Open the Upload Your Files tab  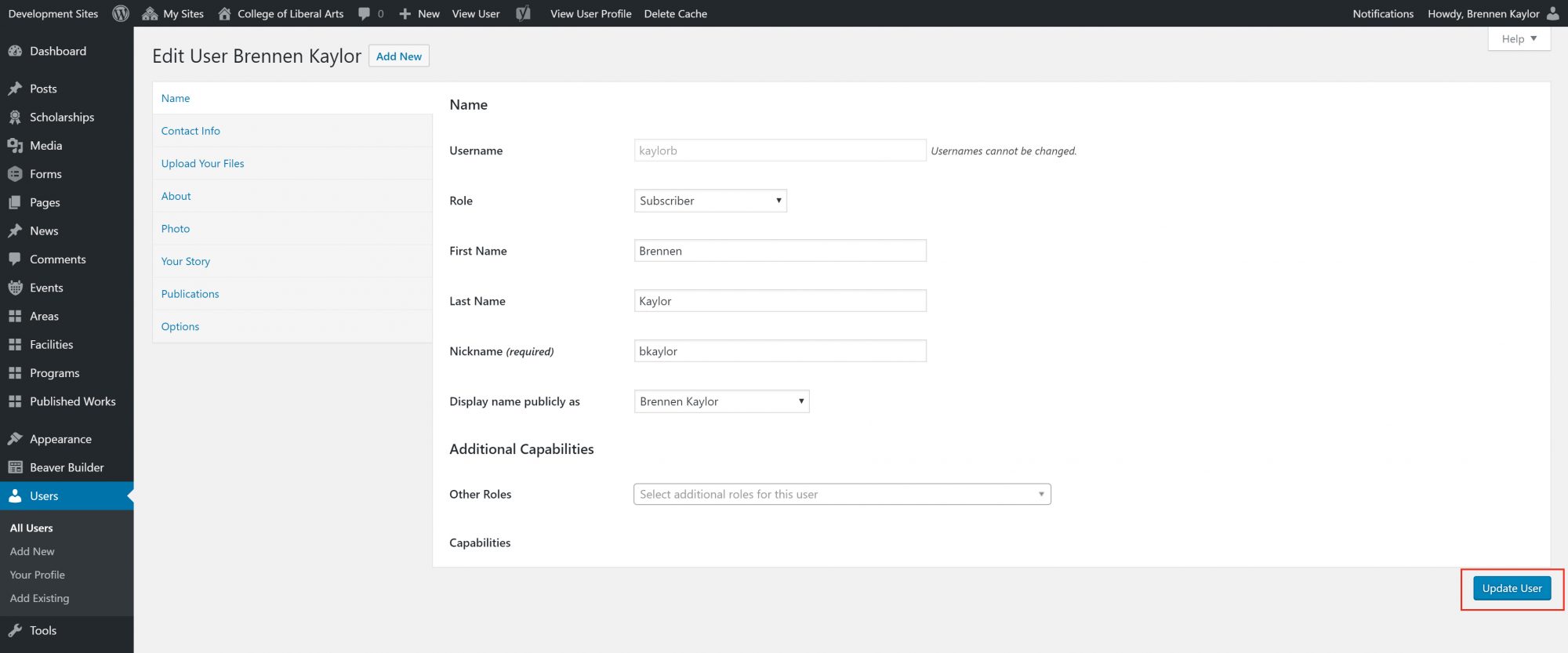pyautogui.click(x=292, y=163)
